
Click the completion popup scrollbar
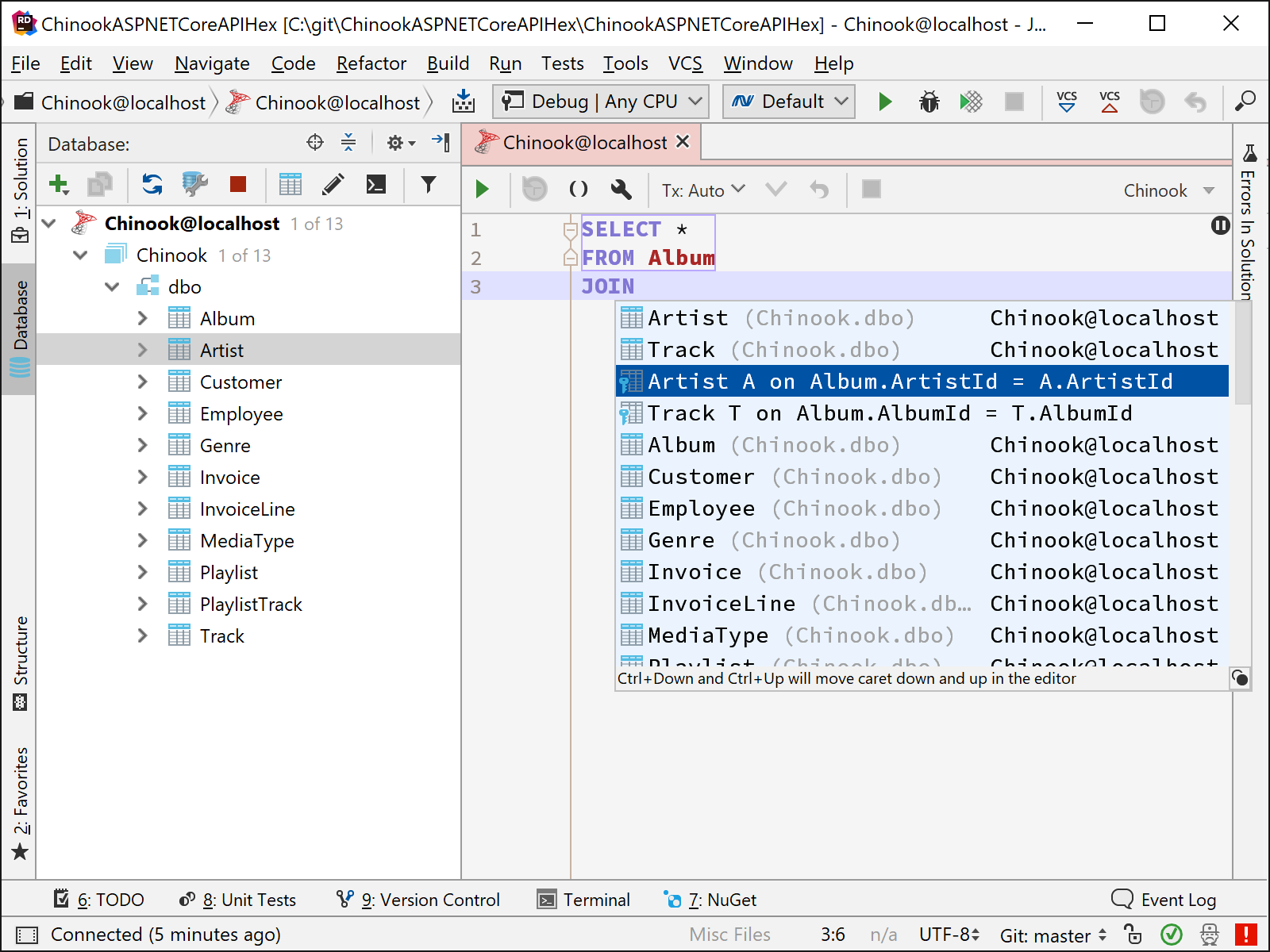1242,353
